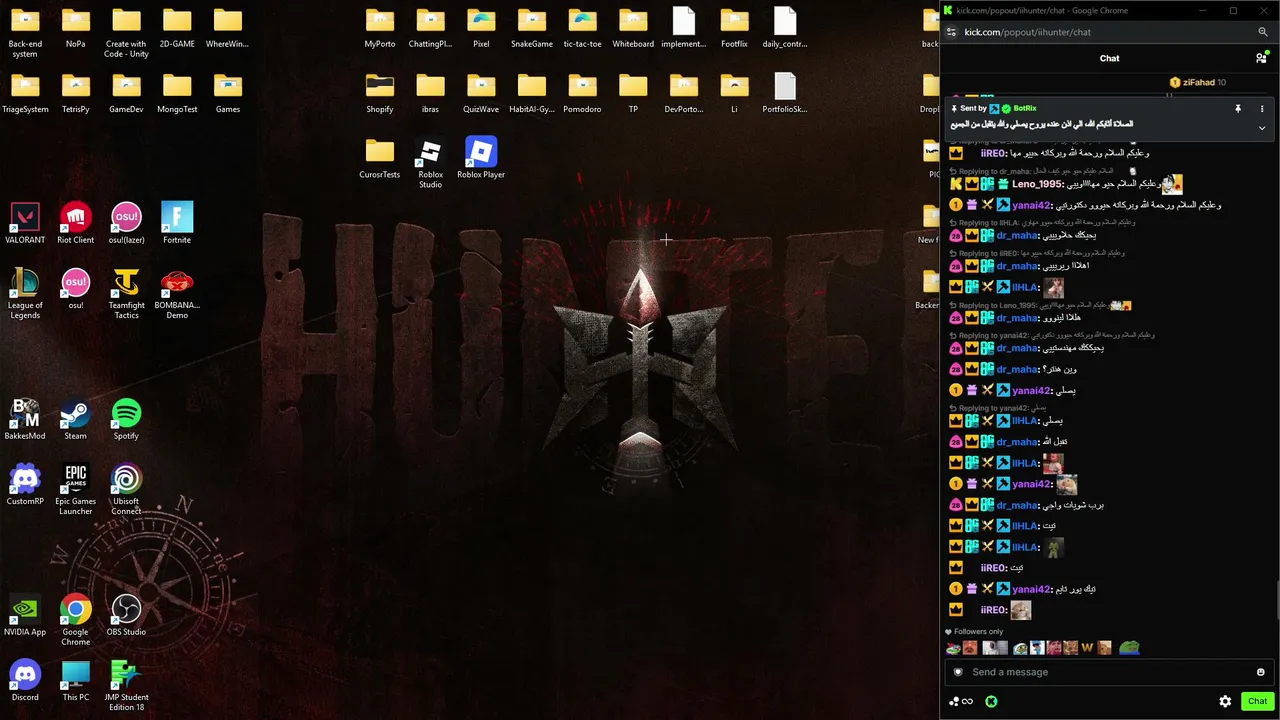
Task: Select the Shopify folder on desktop
Action: [x=380, y=94]
